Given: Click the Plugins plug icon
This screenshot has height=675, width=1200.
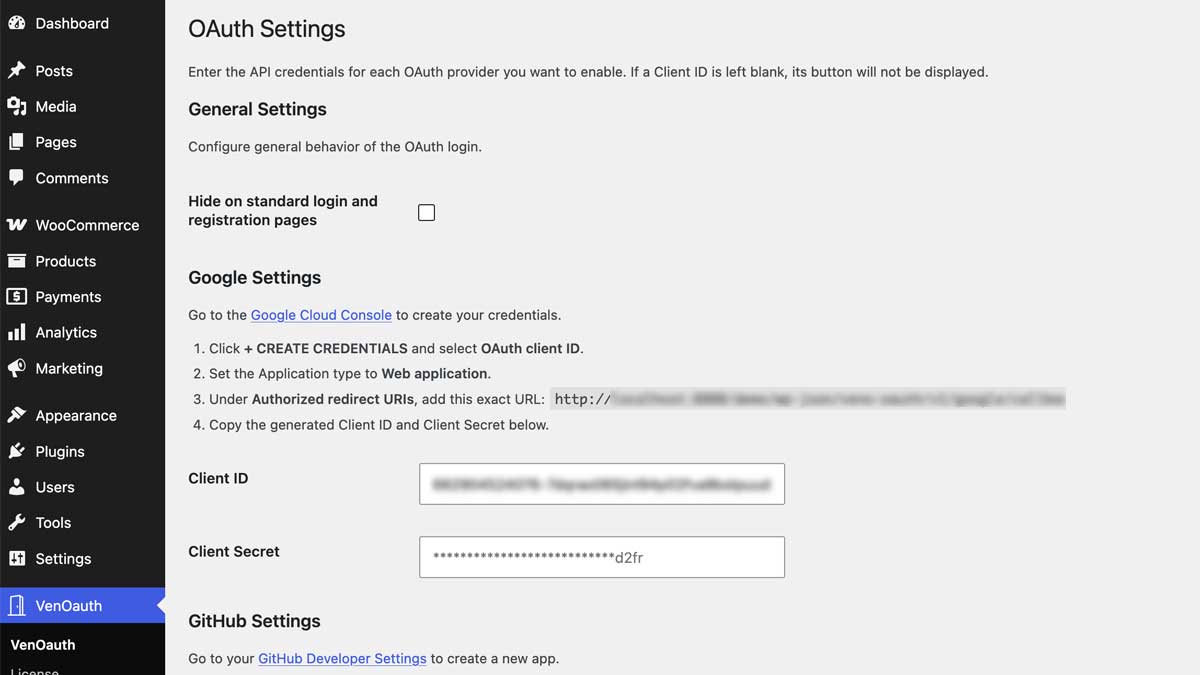Looking at the screenshot, I should tap(16, 451).
